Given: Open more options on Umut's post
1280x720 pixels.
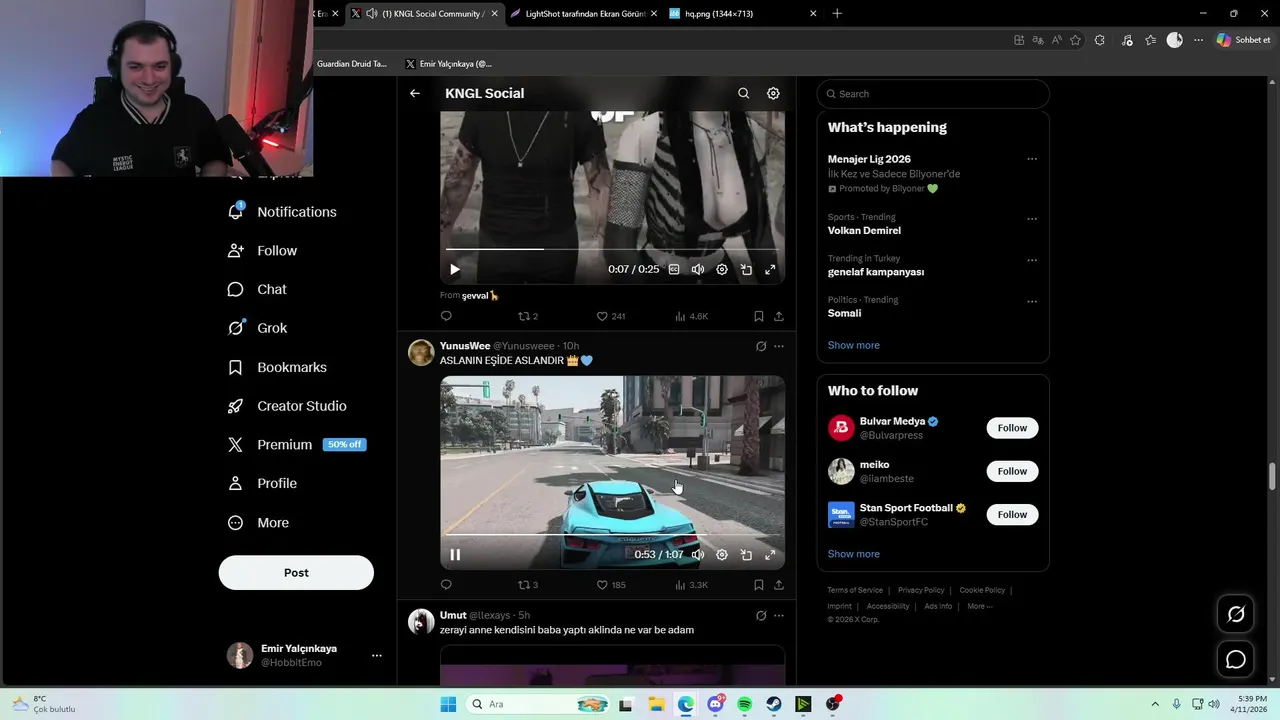Looking at the screenshot, I should point(779,615).
